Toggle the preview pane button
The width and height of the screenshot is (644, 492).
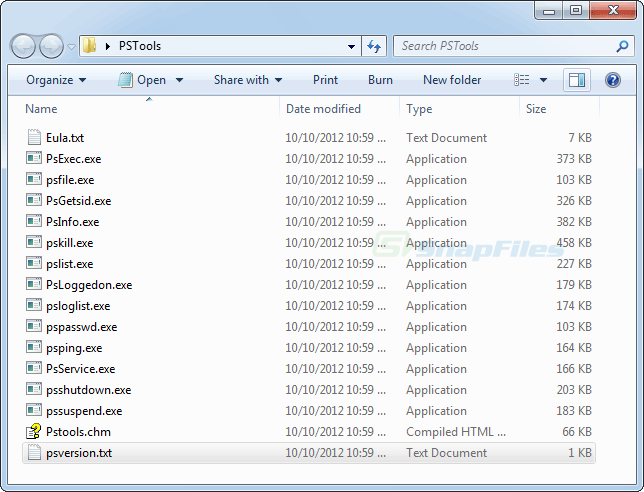pos(577,80)
